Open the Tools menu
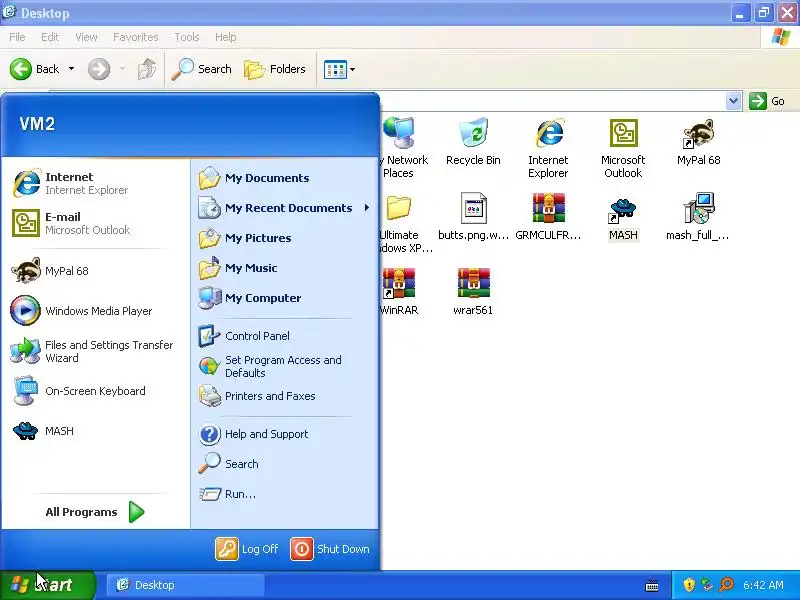 point(187,37)
